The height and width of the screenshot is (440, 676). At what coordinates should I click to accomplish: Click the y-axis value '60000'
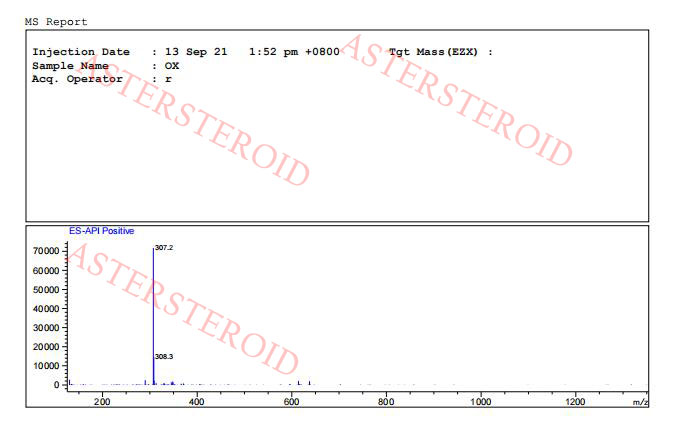pos(46,271)
